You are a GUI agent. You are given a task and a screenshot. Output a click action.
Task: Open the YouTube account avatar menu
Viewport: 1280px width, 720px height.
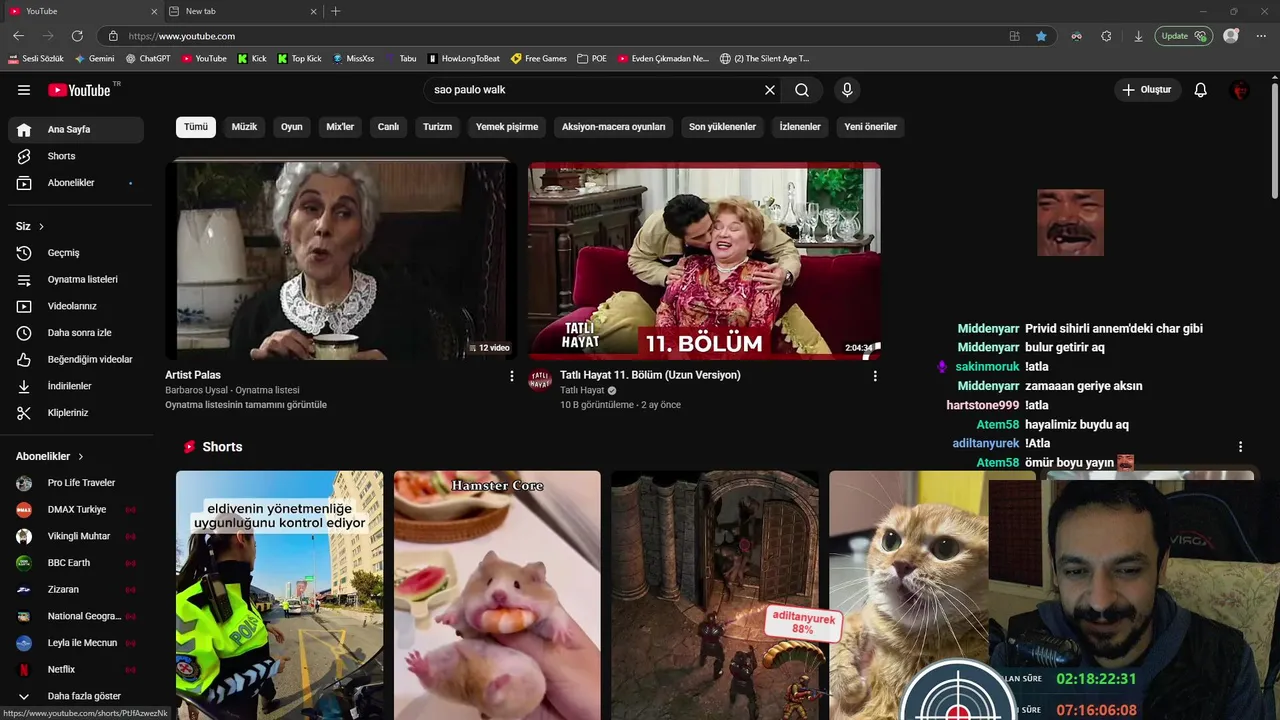coord(1240,90)
